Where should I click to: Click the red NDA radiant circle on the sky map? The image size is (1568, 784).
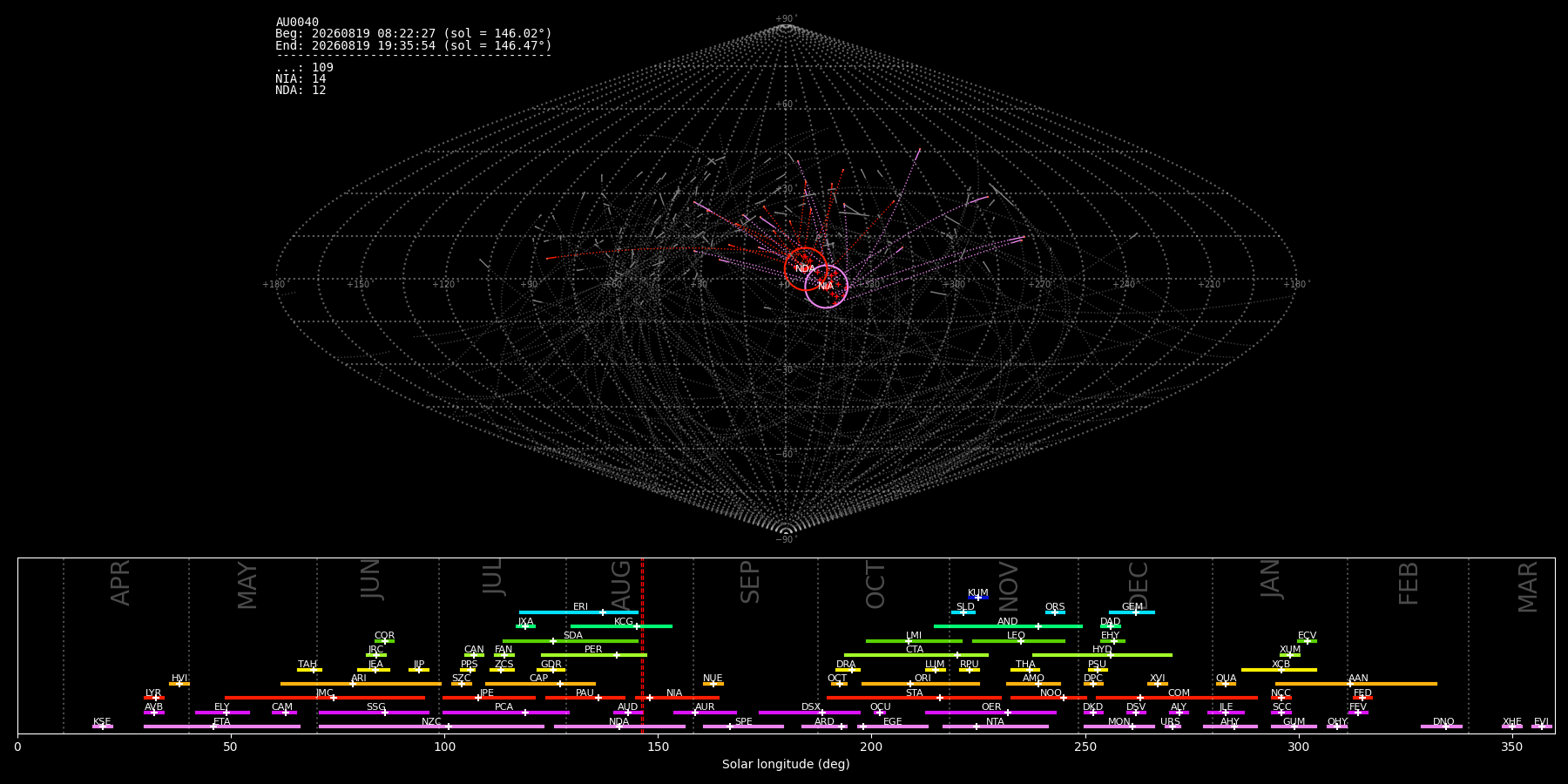805,268
